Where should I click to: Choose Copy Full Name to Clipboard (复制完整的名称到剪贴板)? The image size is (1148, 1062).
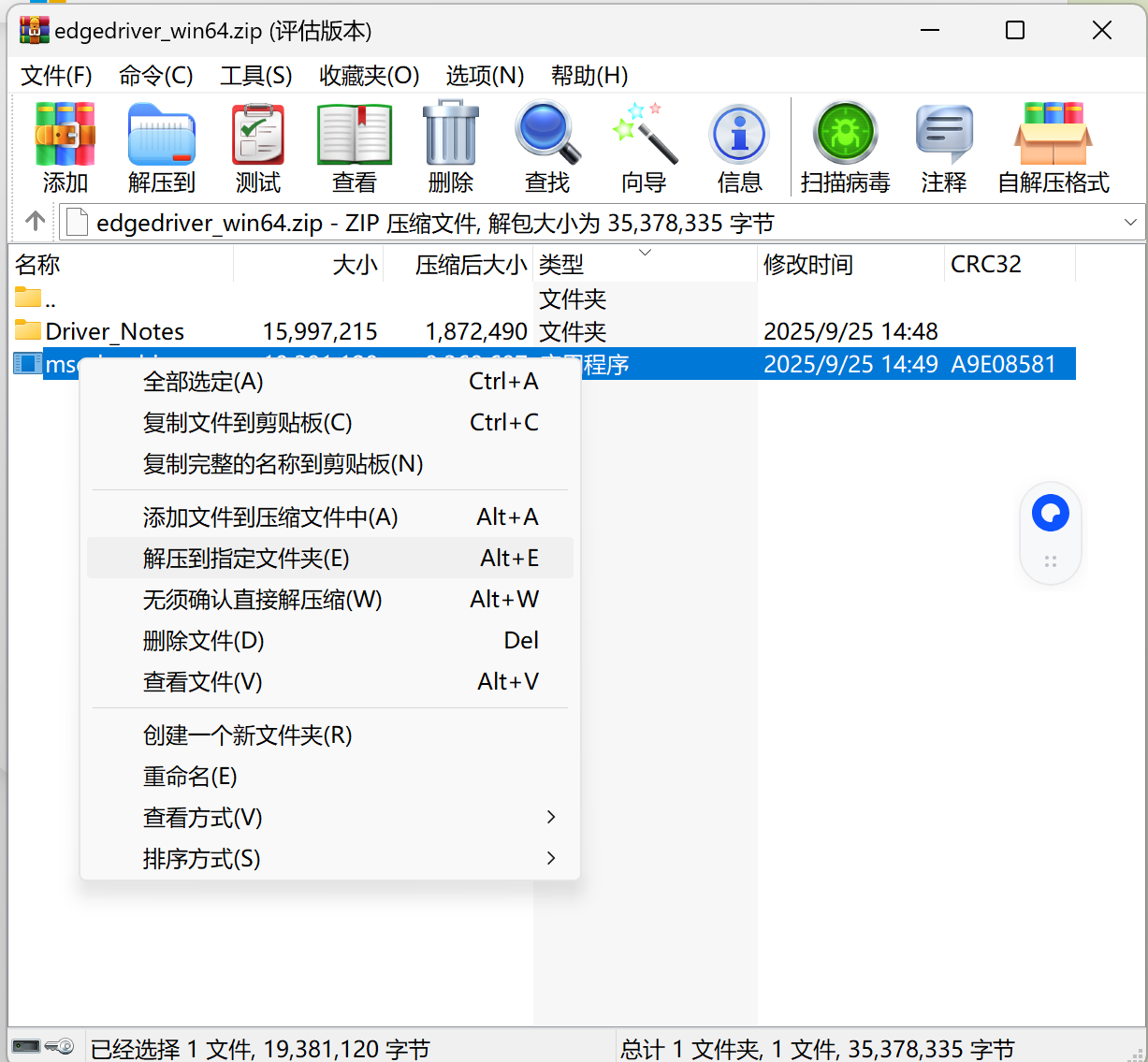point(329,464)
